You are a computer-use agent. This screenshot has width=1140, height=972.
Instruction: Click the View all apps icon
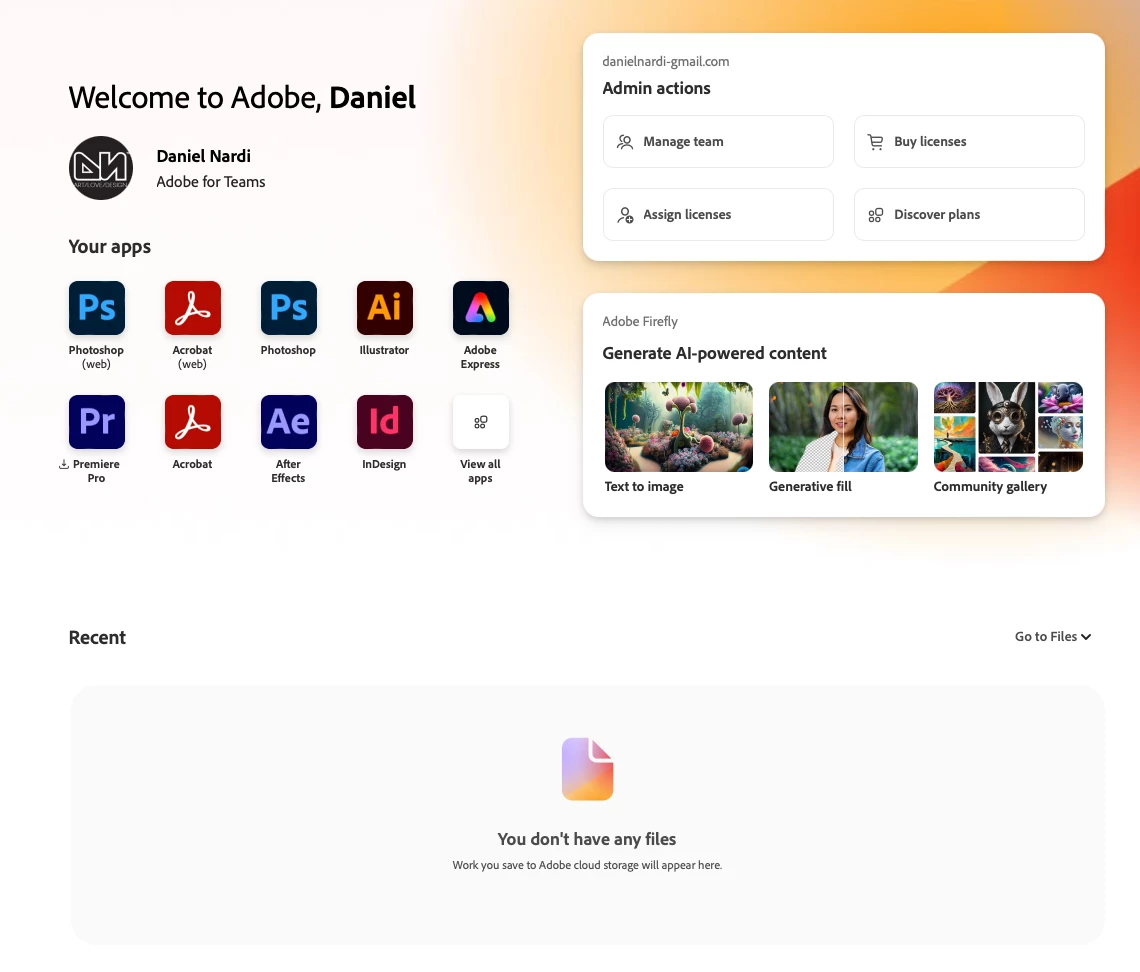point(481,422)
